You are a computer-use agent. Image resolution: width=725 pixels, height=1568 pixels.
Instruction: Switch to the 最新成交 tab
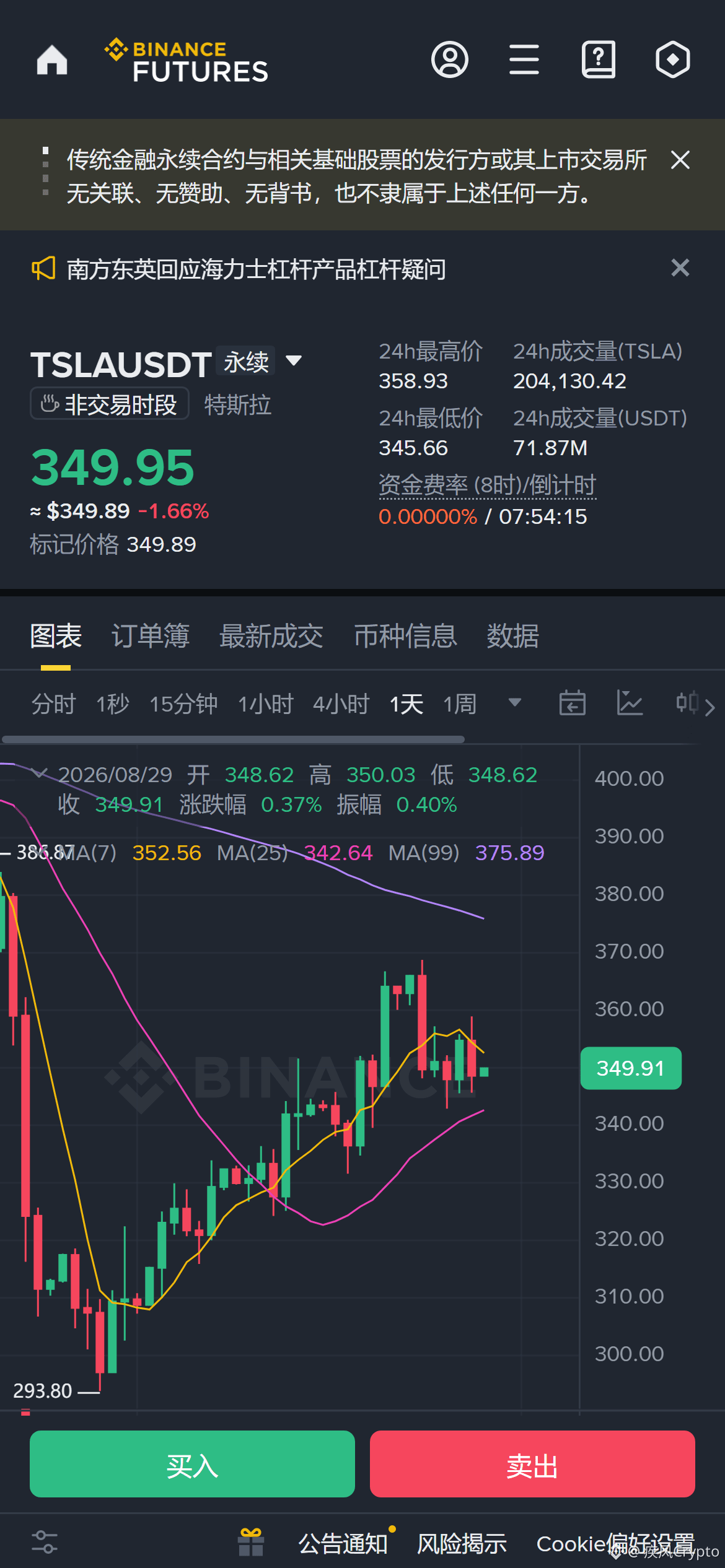tap(271, 636)
